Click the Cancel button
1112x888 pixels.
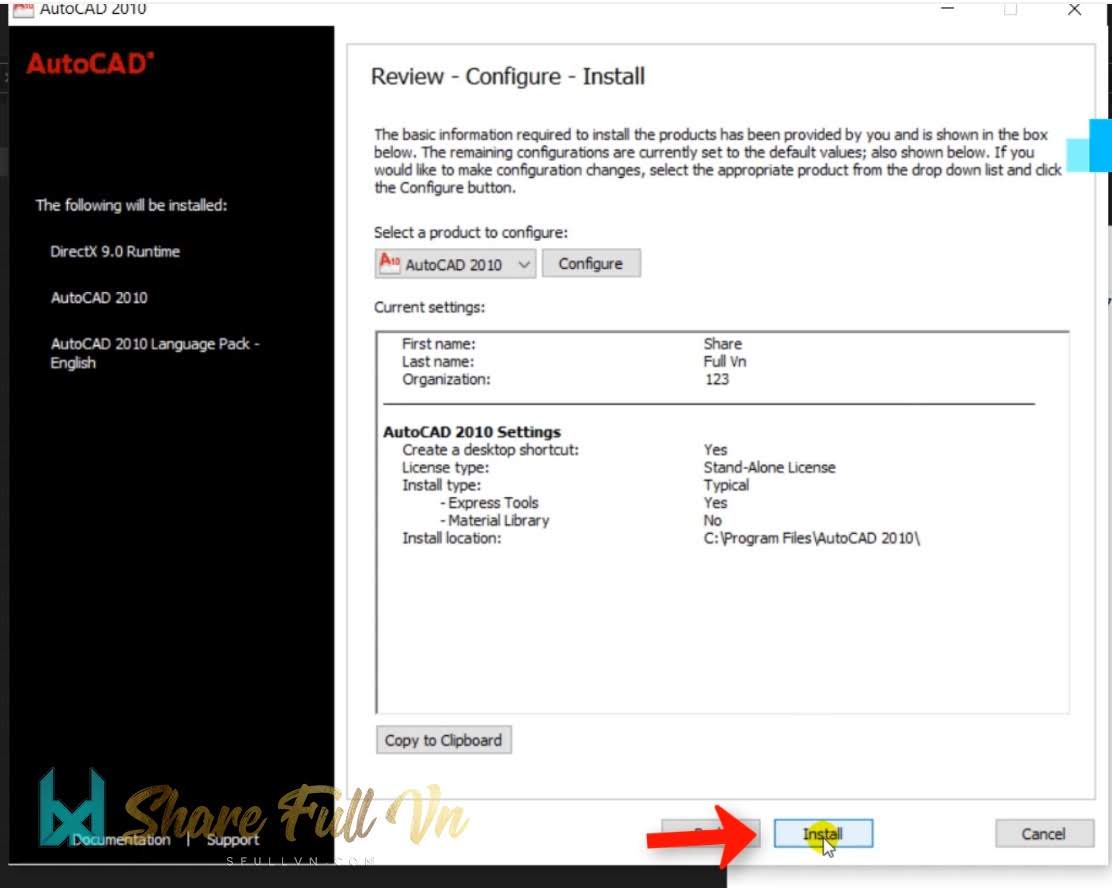(1044, 833)
